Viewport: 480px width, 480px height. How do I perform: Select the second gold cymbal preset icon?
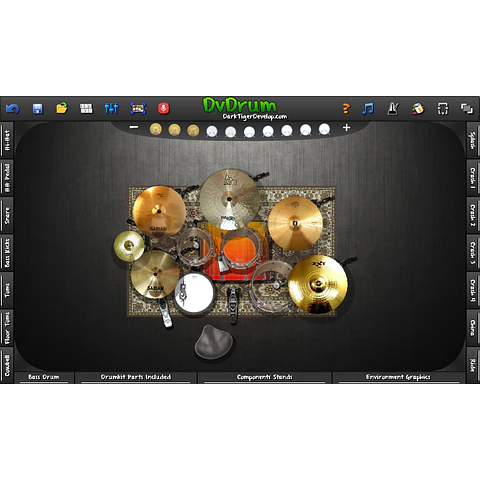(174, 130)
